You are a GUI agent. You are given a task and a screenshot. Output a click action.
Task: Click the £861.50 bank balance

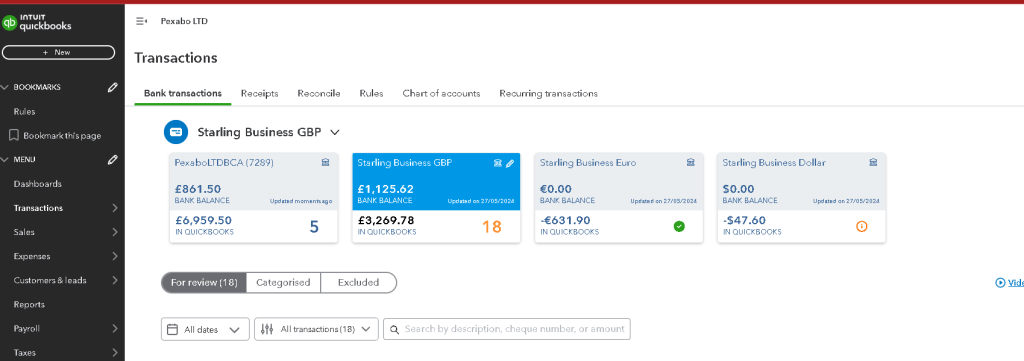[x=198, y=189]
